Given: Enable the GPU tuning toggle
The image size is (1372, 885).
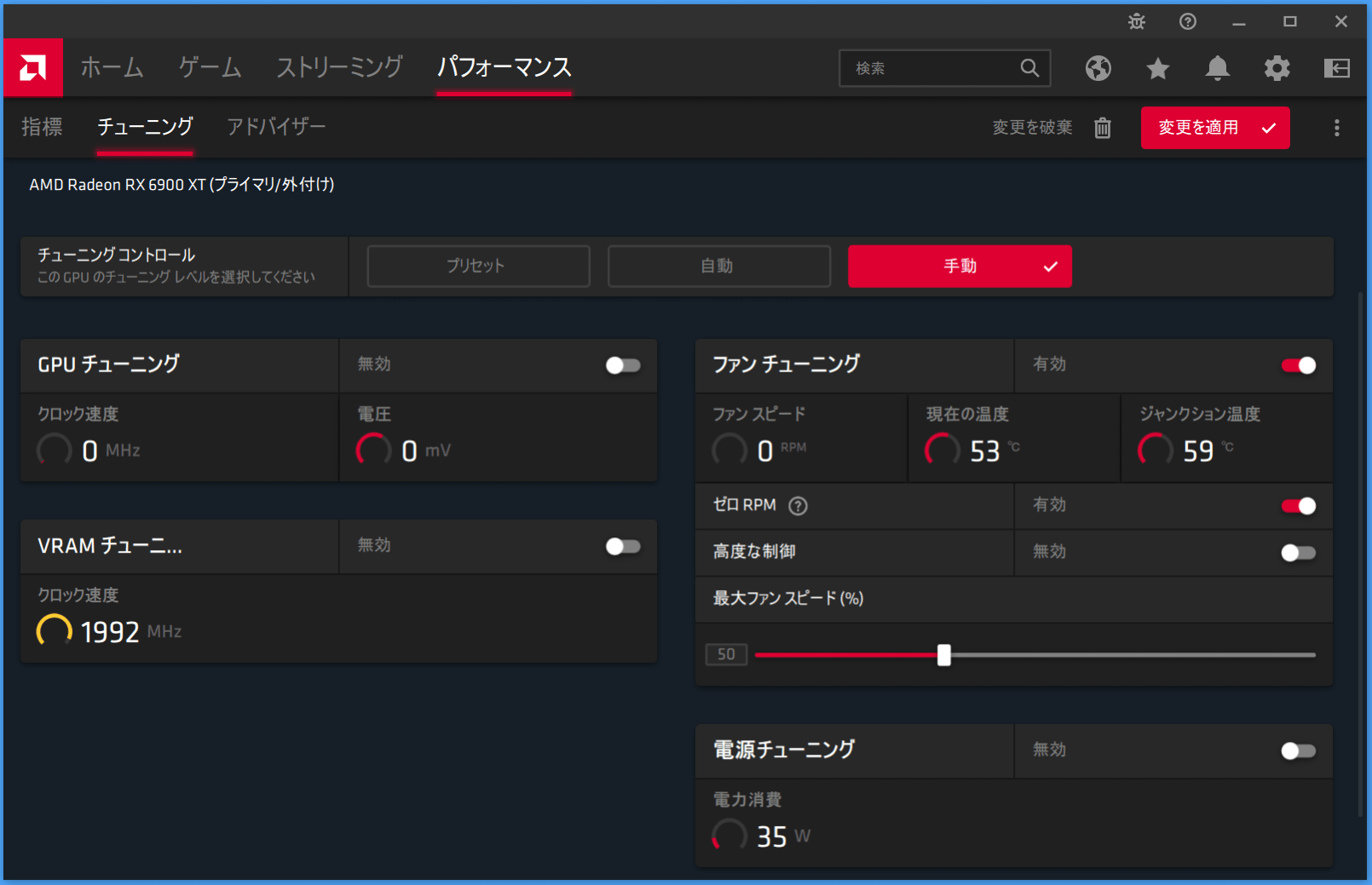Looking at the screenshot, I should [623, 365].
